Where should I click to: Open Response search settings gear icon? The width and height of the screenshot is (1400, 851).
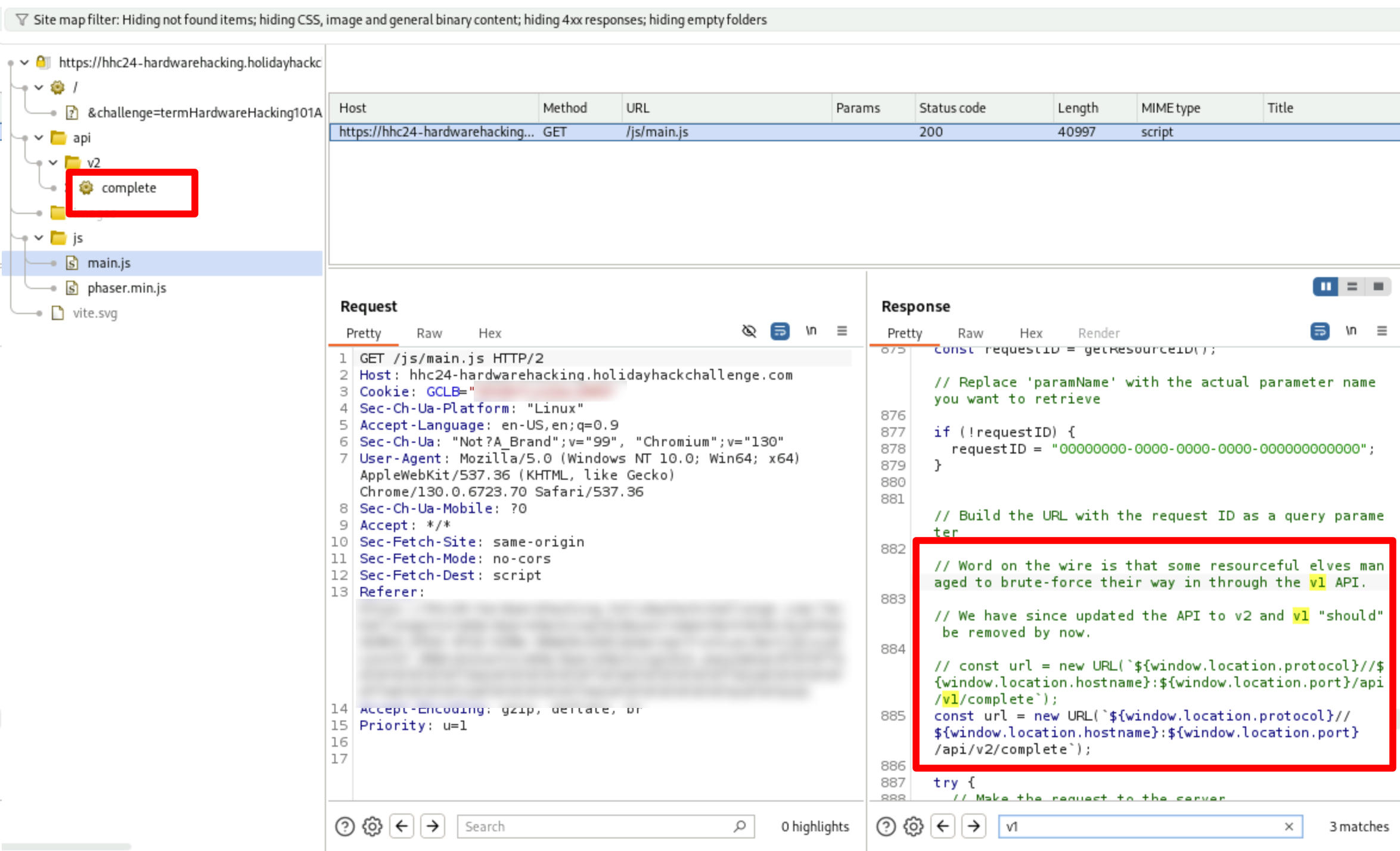913,826
